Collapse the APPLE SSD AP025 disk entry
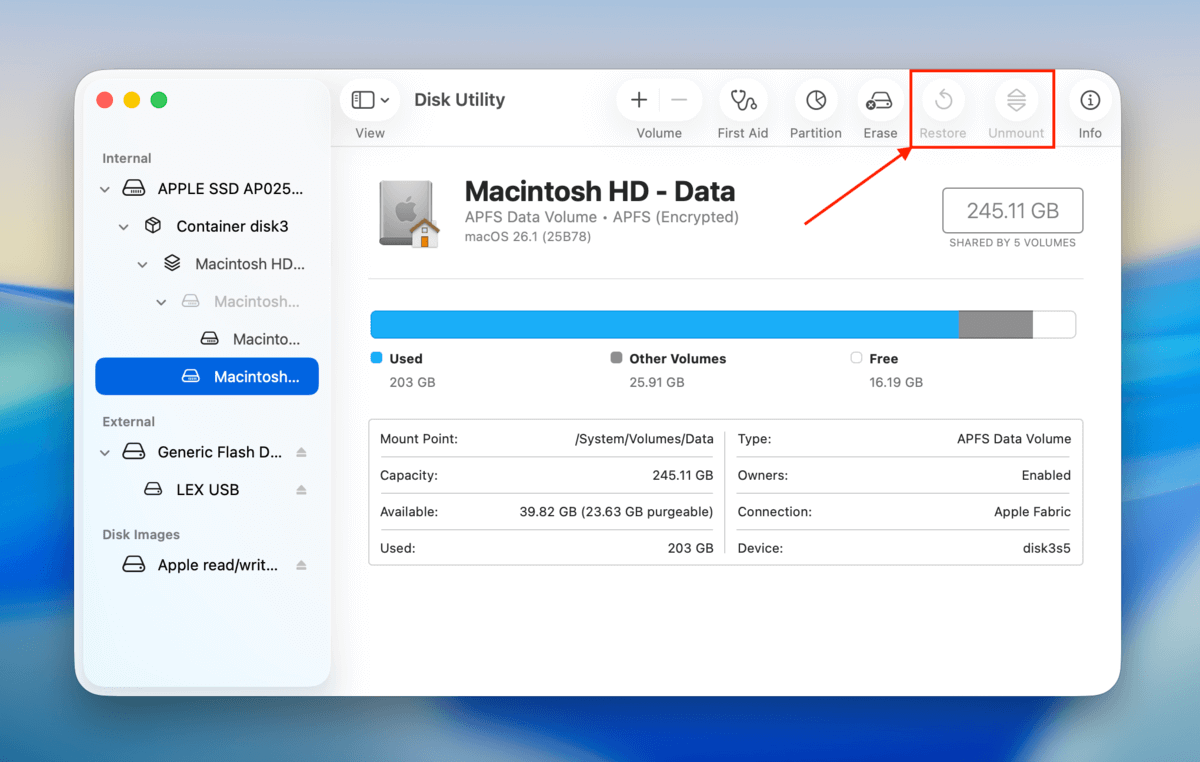The width and height of the screenshot is (1200, 762). (104, 188)
